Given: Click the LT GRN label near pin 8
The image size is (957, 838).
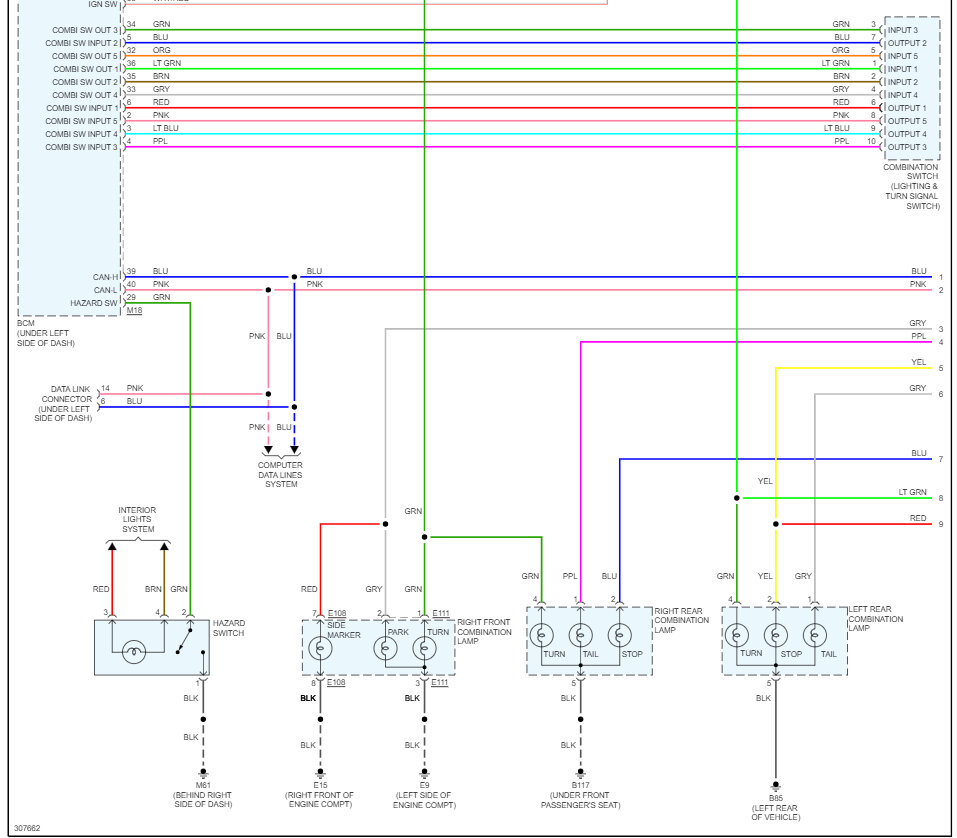Looking at the screenshot, I should [912, 492].
